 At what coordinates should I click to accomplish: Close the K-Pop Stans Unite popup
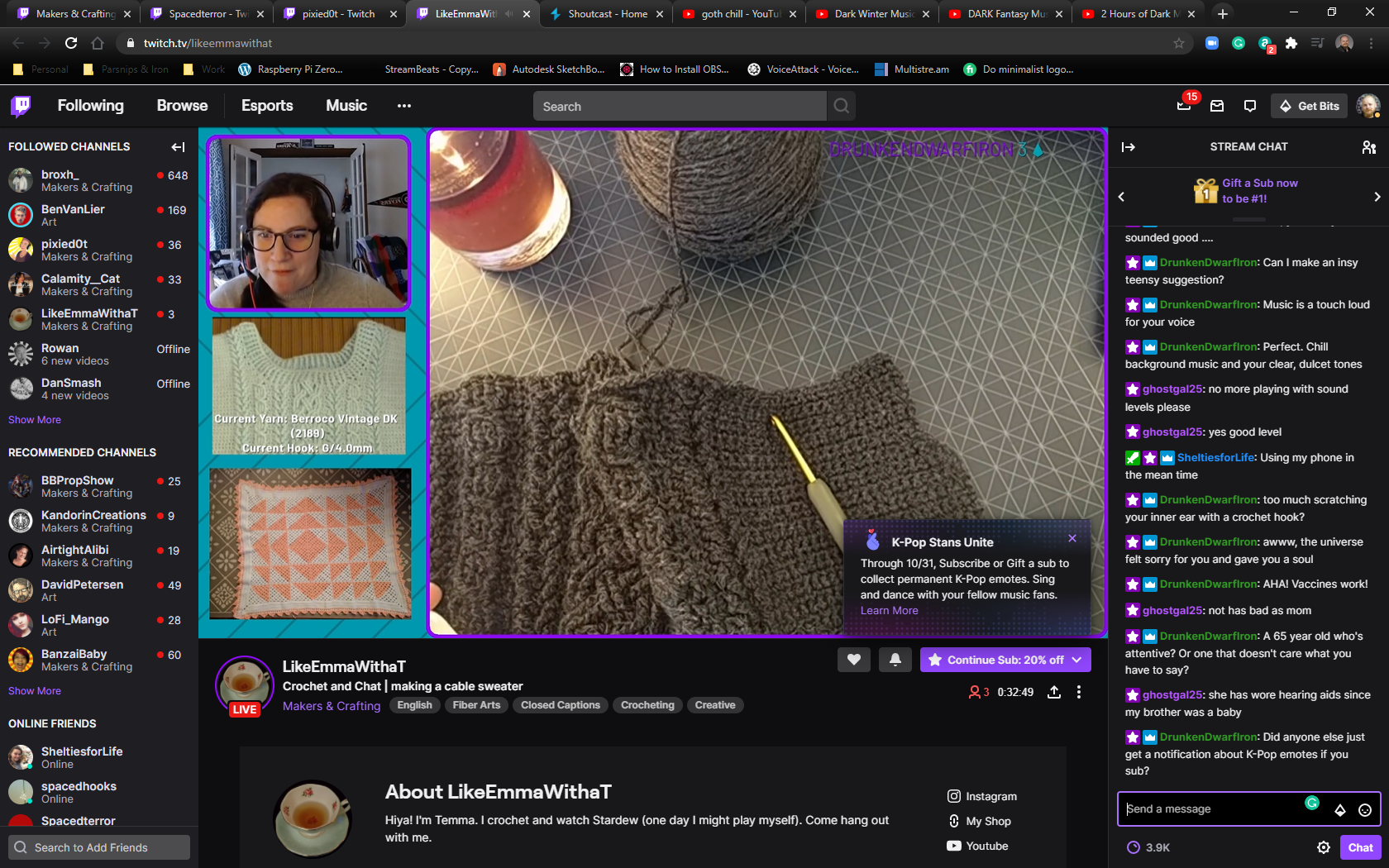coord(1072,538)
